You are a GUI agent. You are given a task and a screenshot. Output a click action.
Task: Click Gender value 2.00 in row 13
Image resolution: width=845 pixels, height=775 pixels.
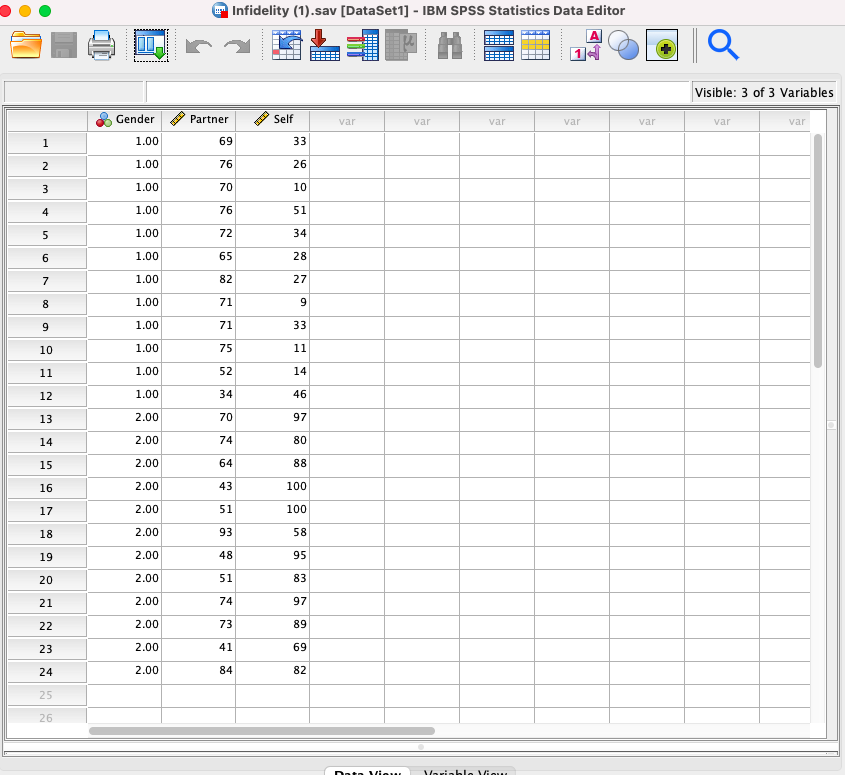(124, 418)
